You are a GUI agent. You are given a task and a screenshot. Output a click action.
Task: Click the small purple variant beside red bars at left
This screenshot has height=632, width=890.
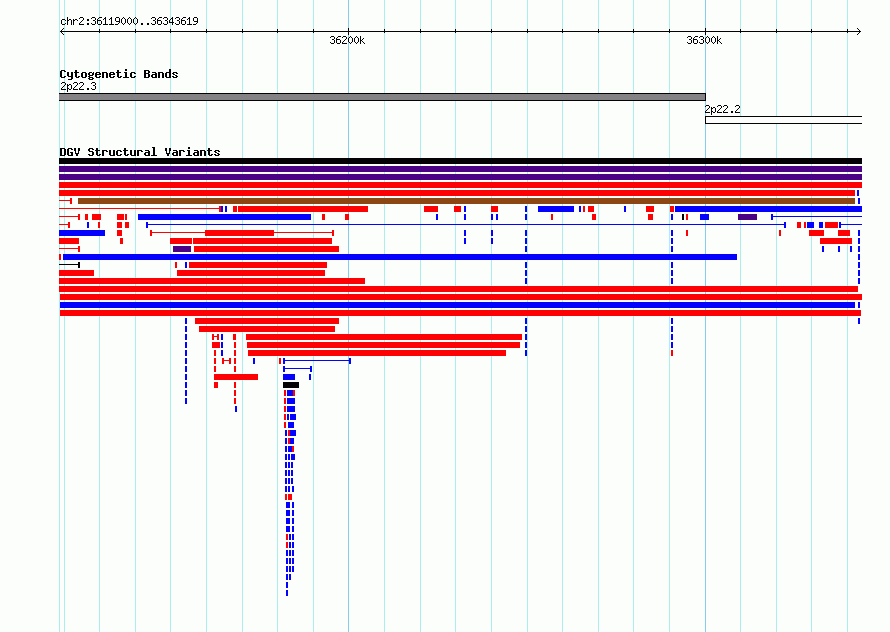pos(182,249)
